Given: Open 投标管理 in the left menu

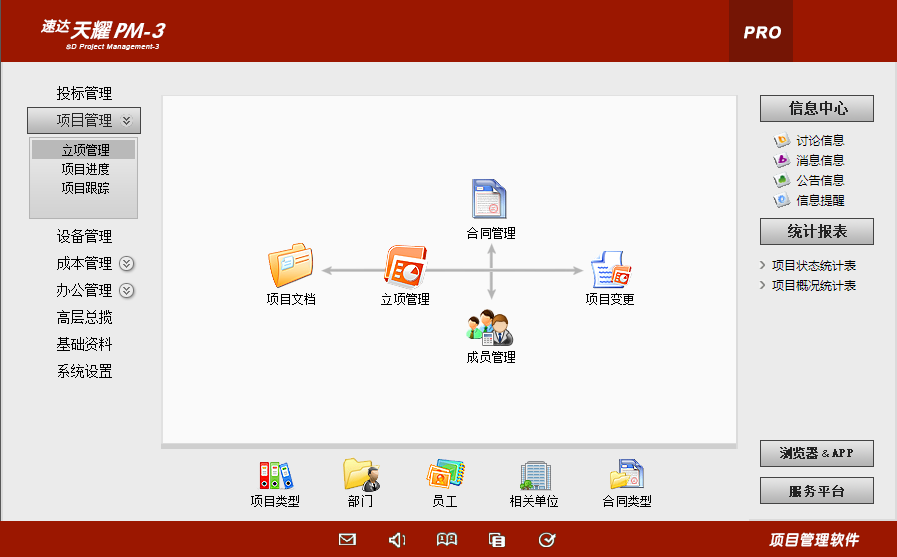Looking at the screenshot, I should click(x=84, y=93).
